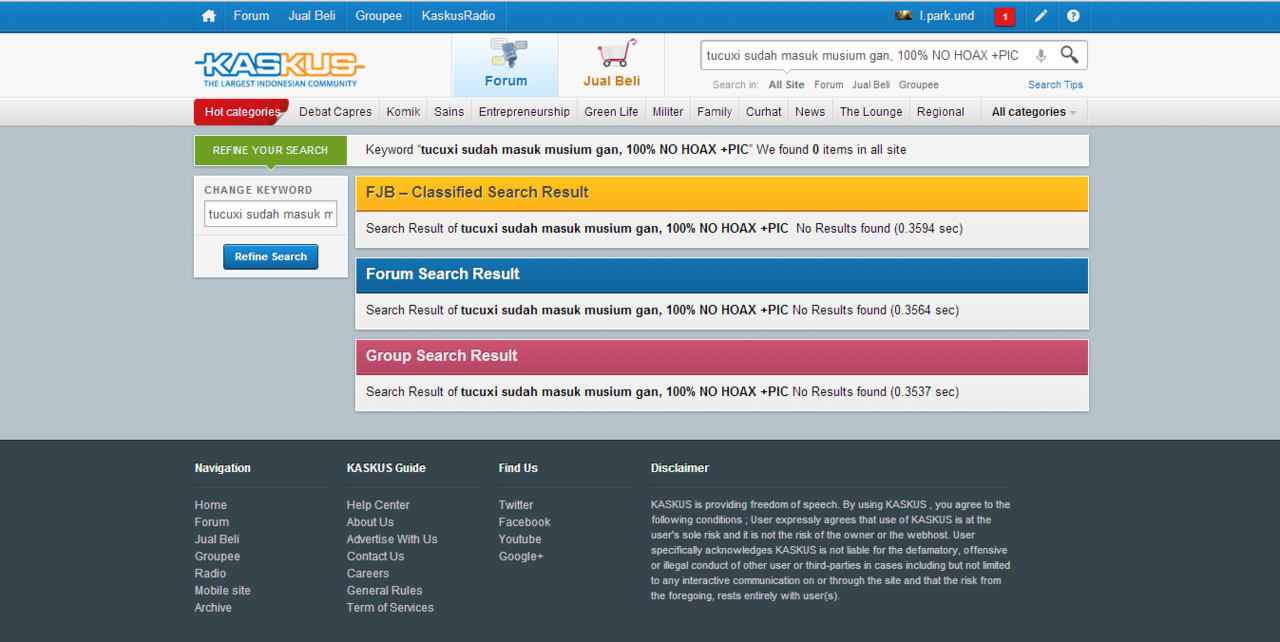This screenshot has width=1280, height=642.
Task: Open the Regional category
Action: point(940,112)
